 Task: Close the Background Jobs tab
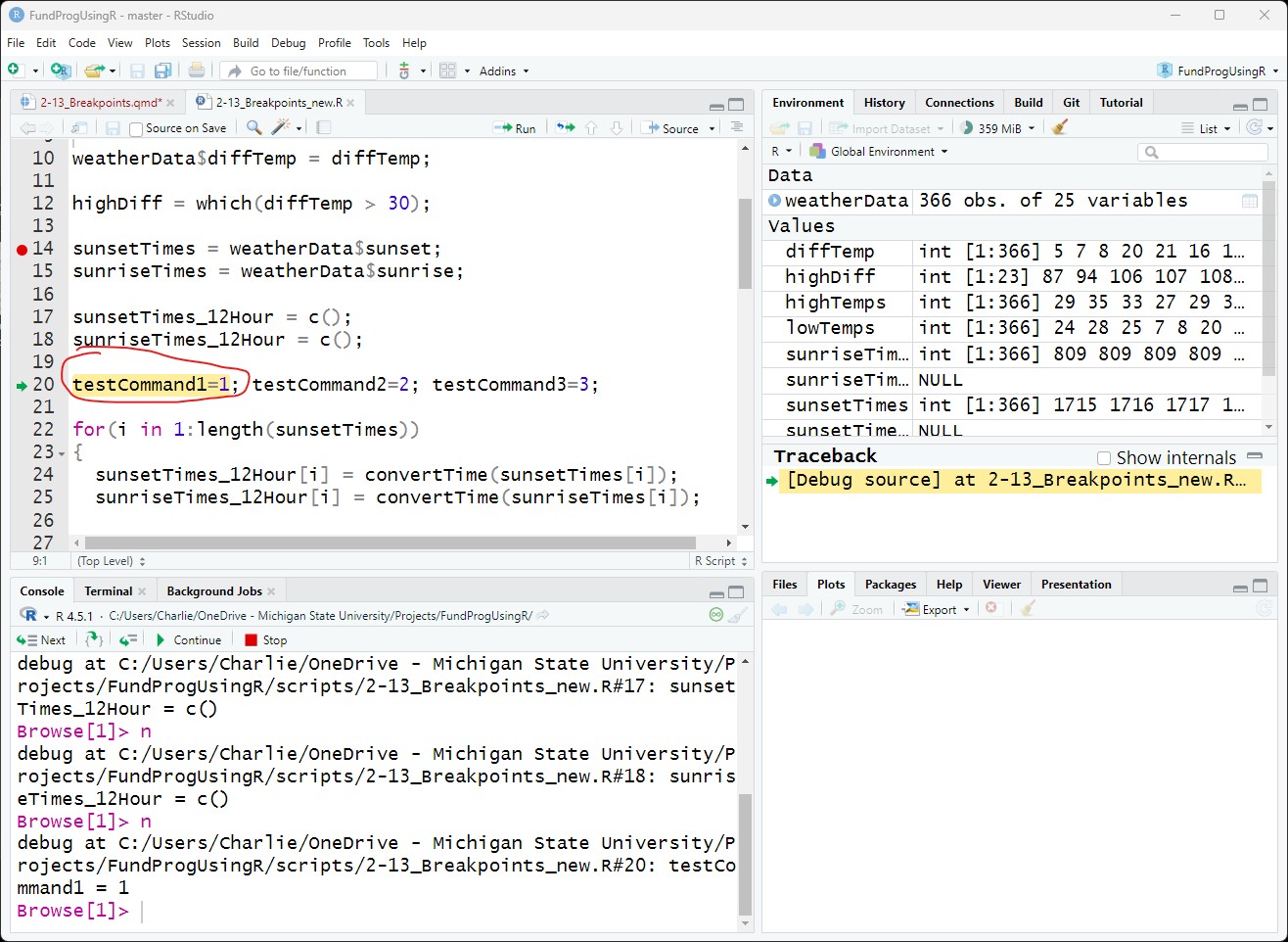271,590
